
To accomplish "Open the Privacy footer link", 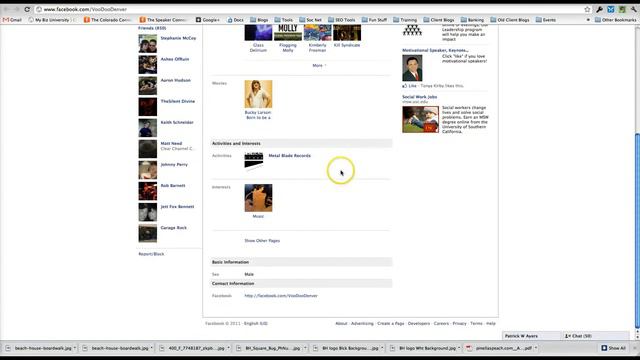I will [459, 323].
